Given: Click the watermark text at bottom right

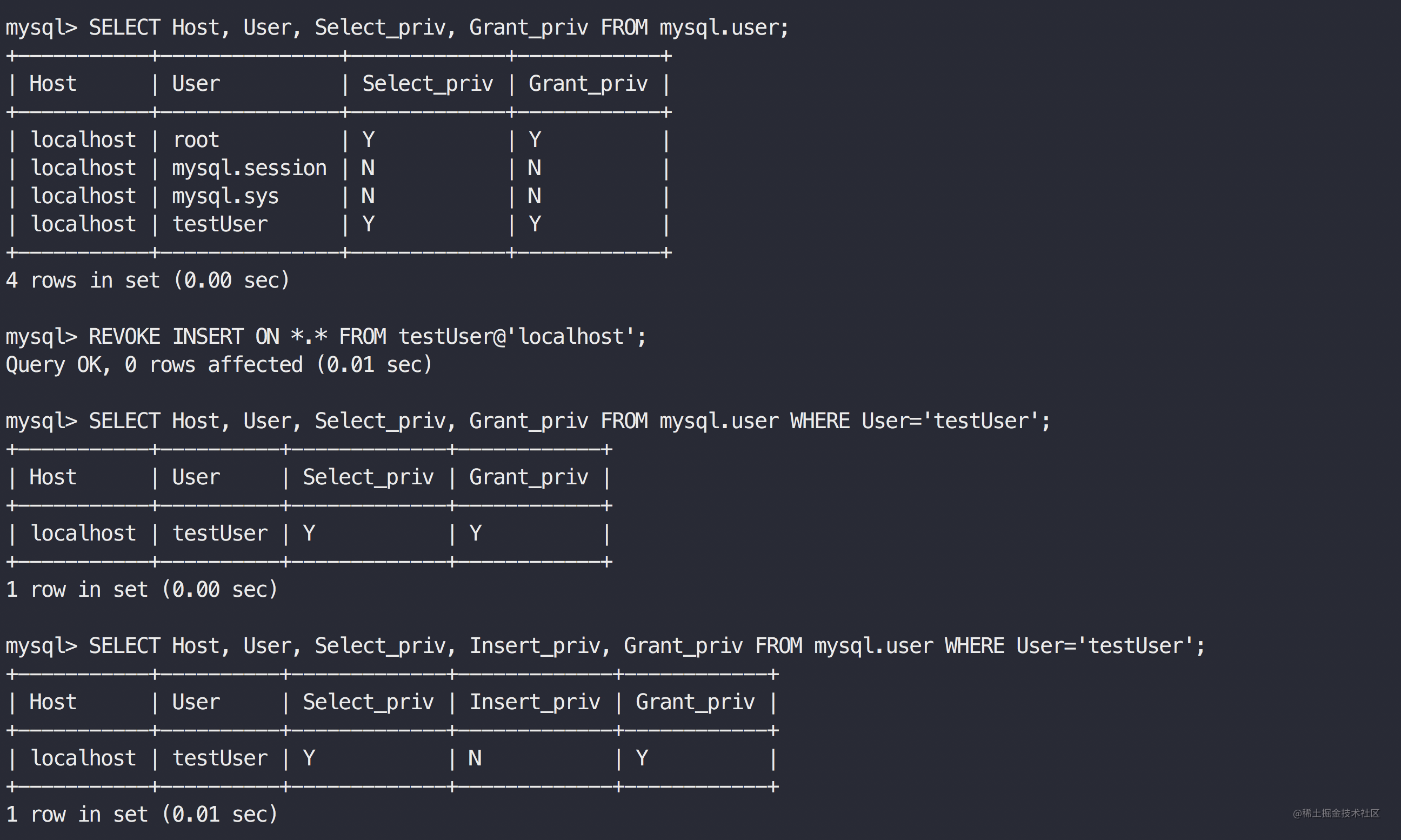Looking at the screenshot, I should coord(1336,814).
